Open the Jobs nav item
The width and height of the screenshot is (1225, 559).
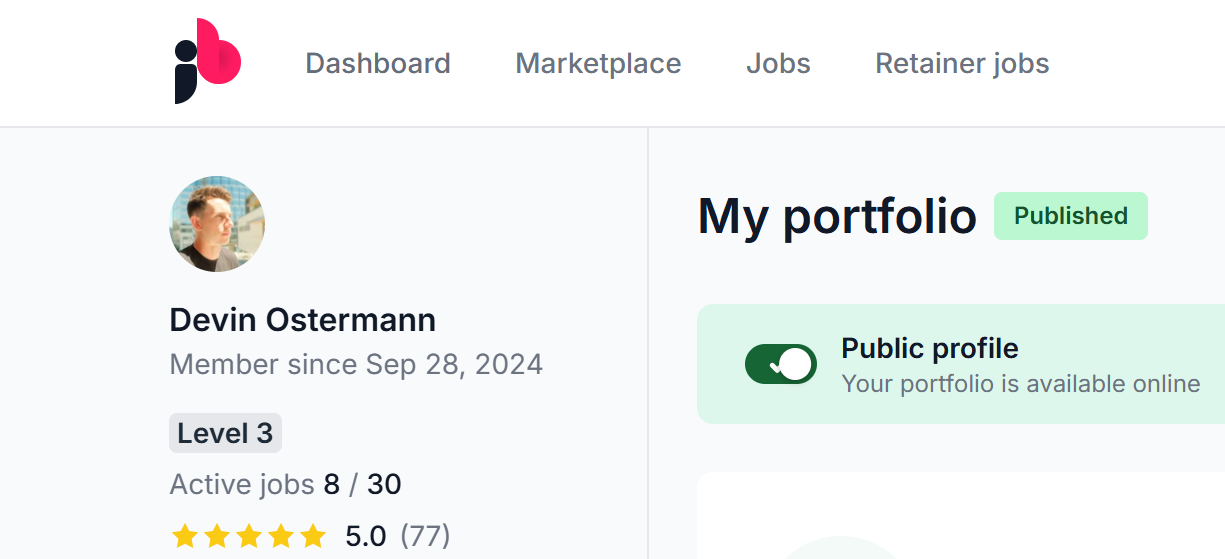778,64
